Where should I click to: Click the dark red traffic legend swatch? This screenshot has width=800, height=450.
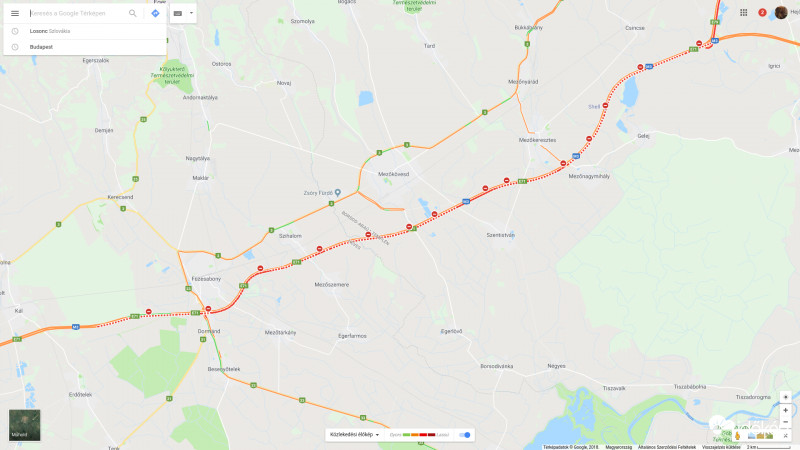click(431, 435)
